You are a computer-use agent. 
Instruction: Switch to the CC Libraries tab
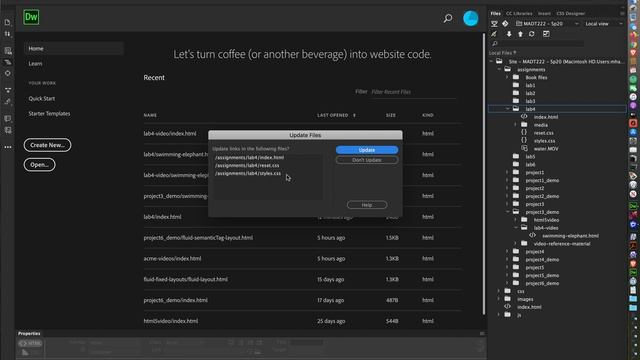519,13
